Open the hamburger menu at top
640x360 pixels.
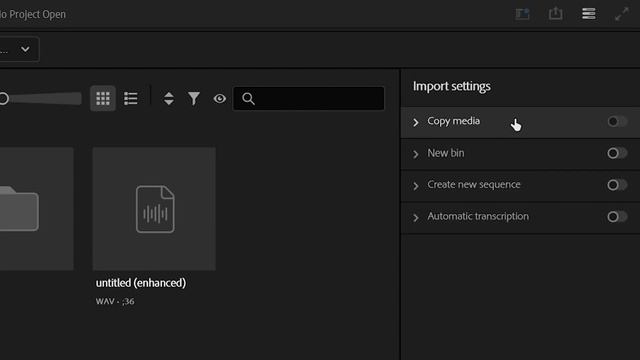tap(589, 14)
